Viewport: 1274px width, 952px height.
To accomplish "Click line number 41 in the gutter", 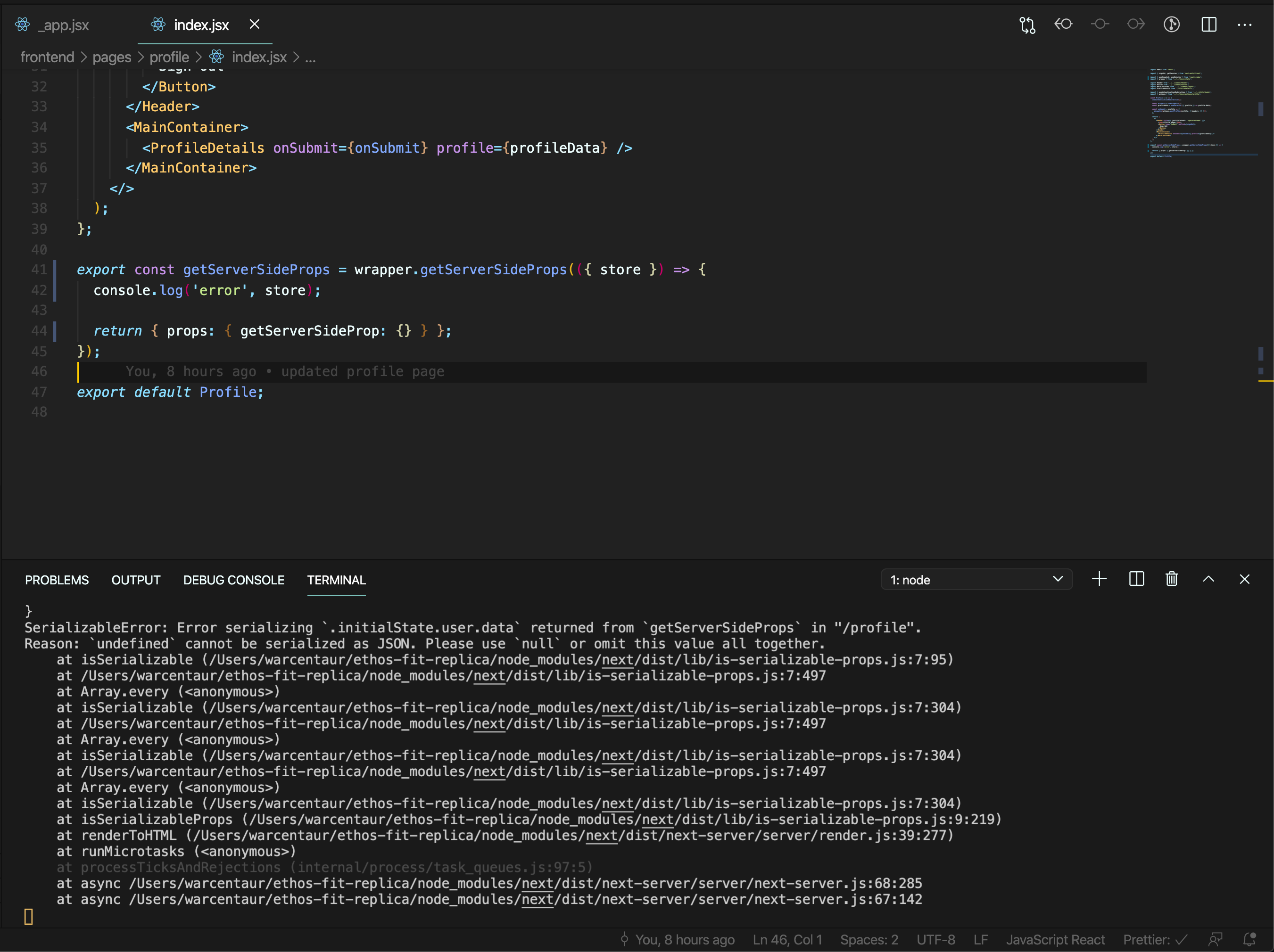I will 39,270.
